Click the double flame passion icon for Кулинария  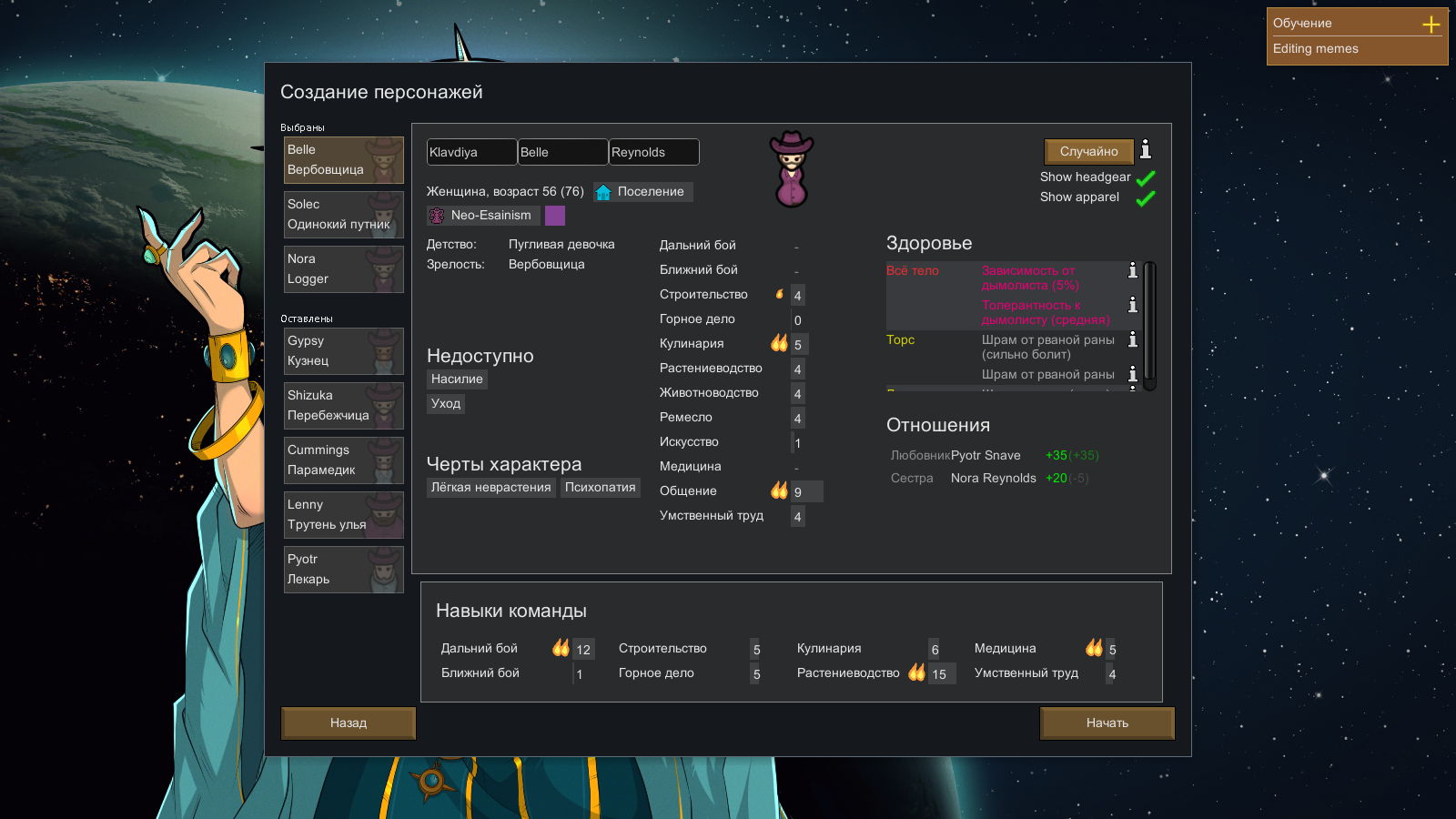pos(779,343)
